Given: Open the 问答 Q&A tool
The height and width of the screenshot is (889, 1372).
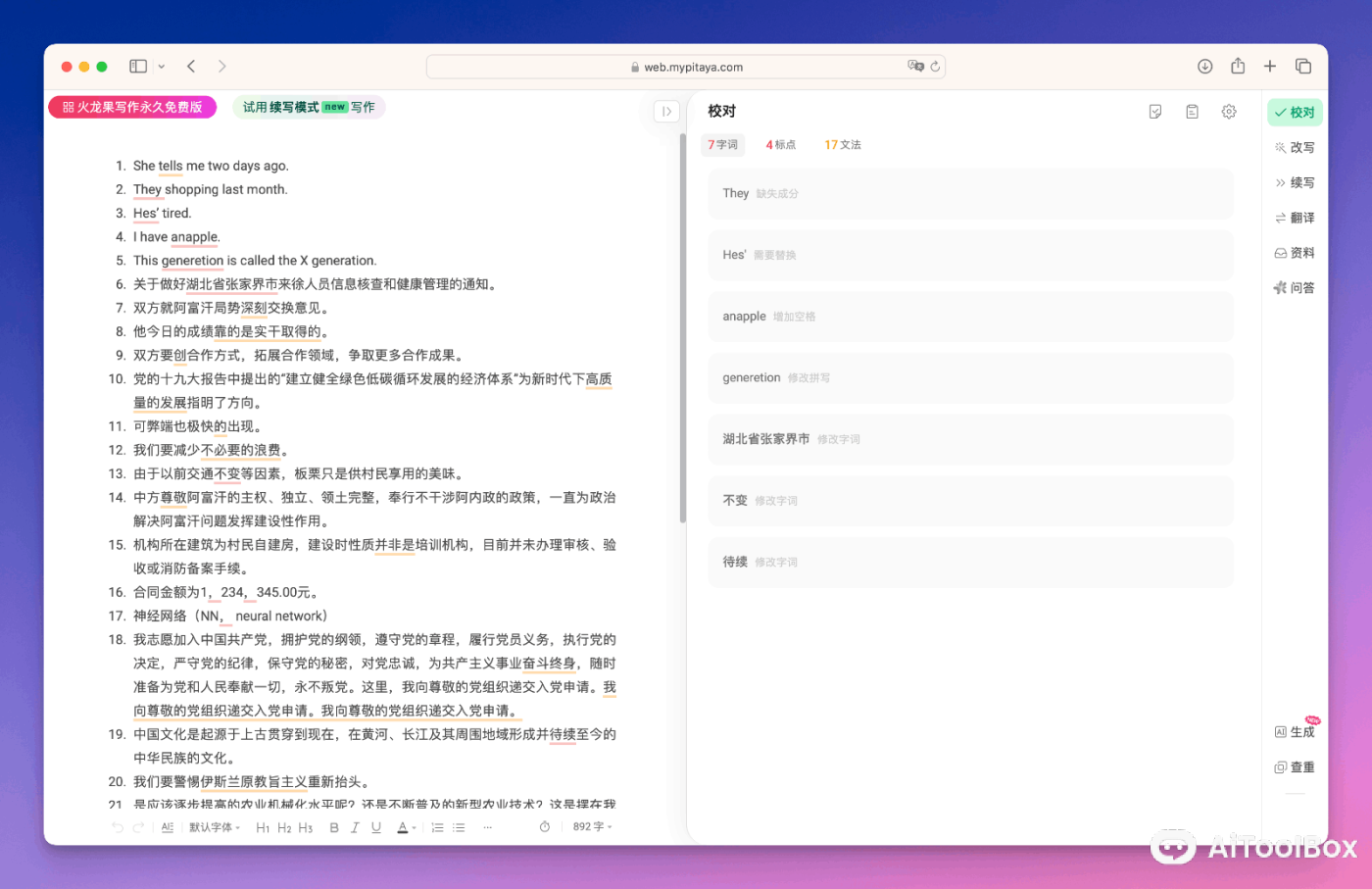Looking at the screenshot, I should click(x=1295, y=288).
